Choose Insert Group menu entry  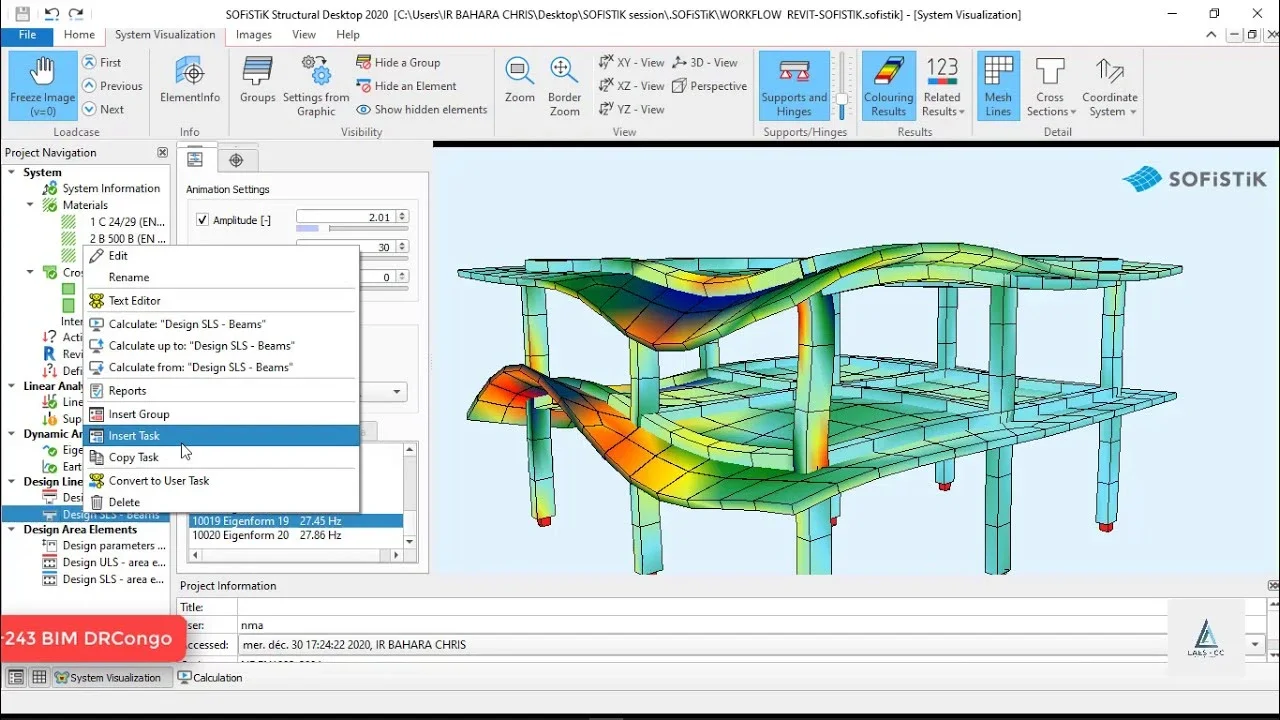point(221,414)
